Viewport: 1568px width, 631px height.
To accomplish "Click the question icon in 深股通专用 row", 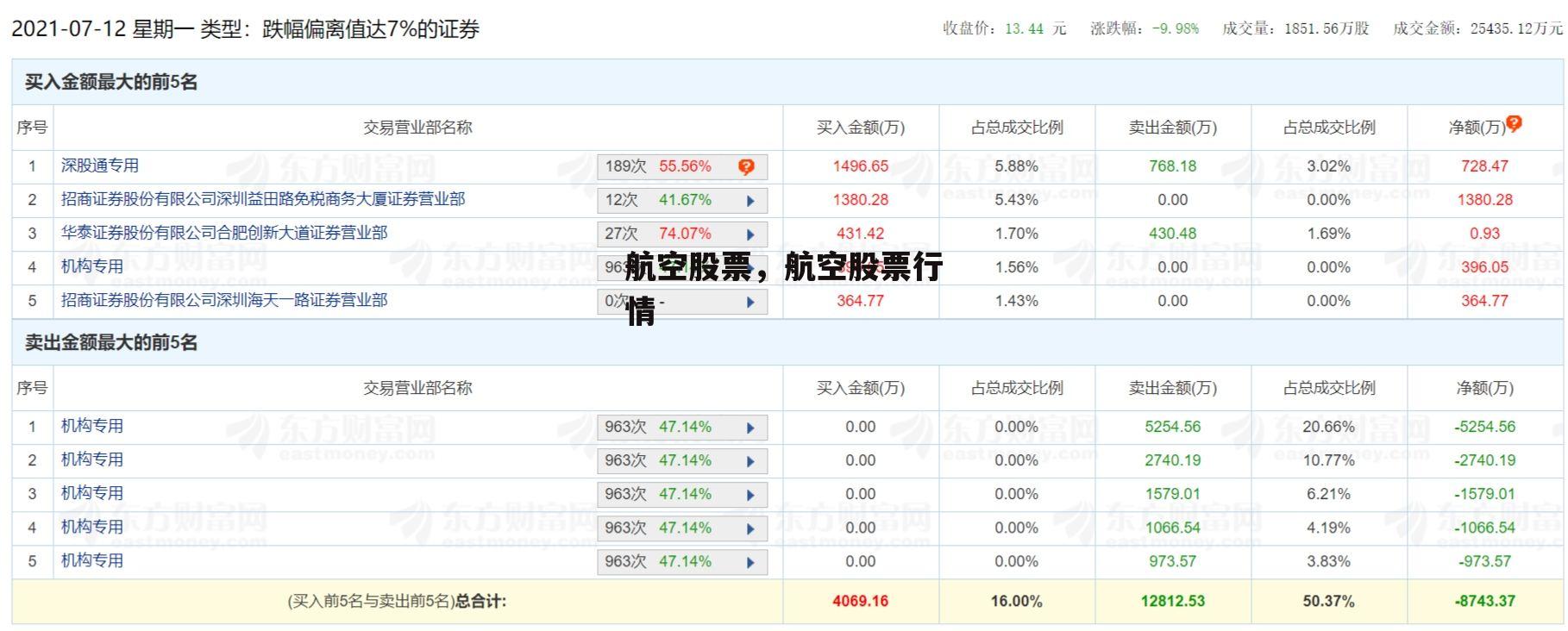I will tap(746, 166).
